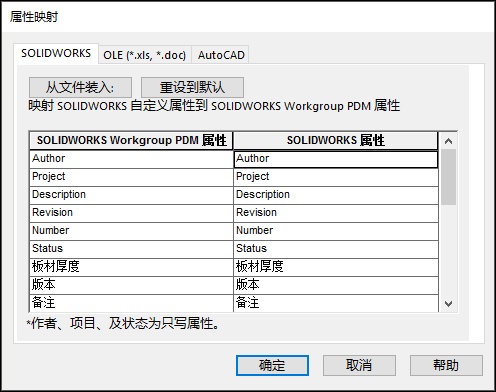Select Number cell in SOLIDWORKS 属性 column

coord(336,231)
